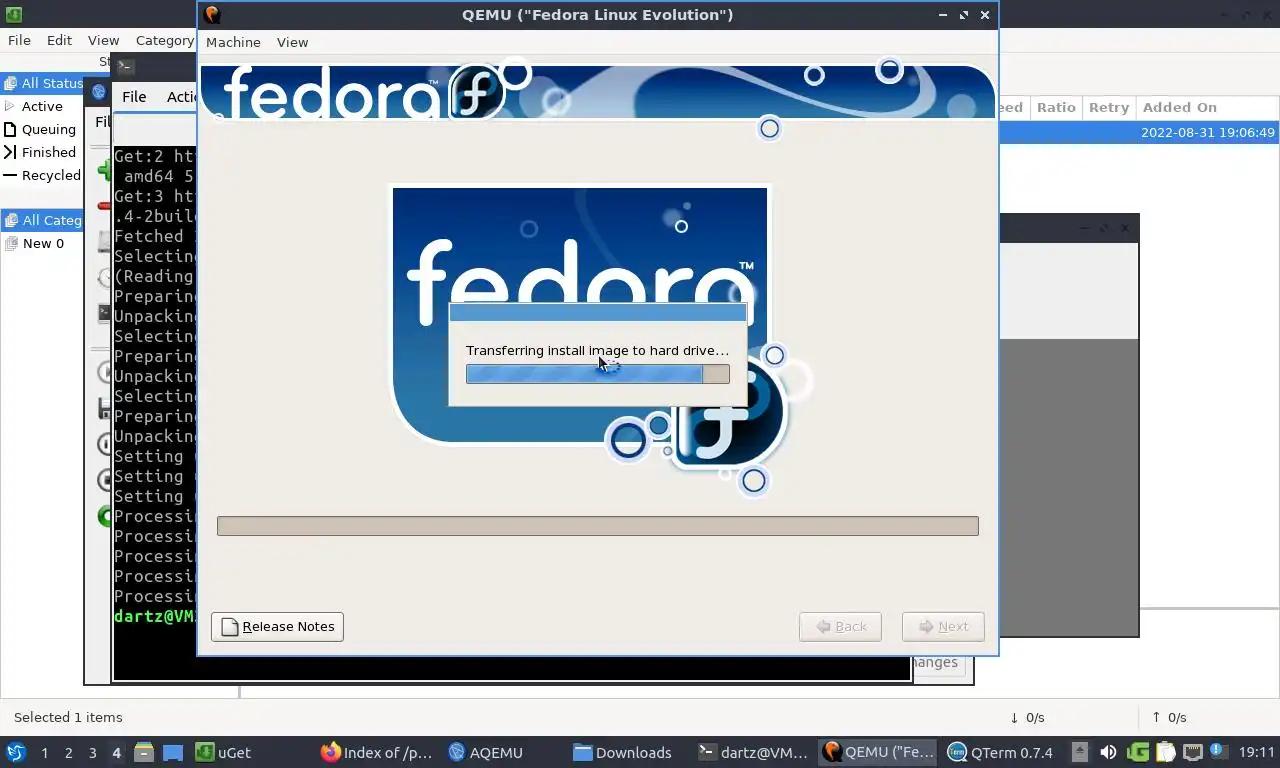Click the AQEMU window titlebar icon
Viewport: 1280px width, 768px height.
98,92
